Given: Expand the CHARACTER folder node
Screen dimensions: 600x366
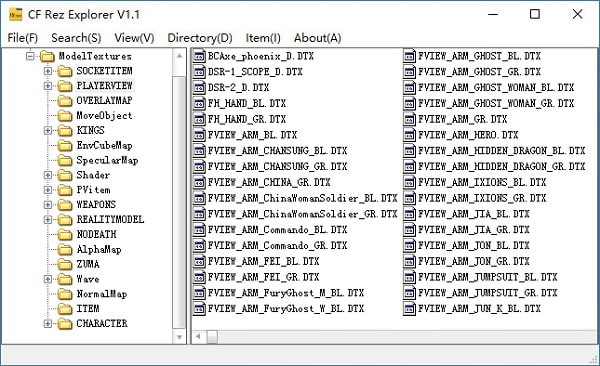Looking at the screenshot, I should click(48, 324).
